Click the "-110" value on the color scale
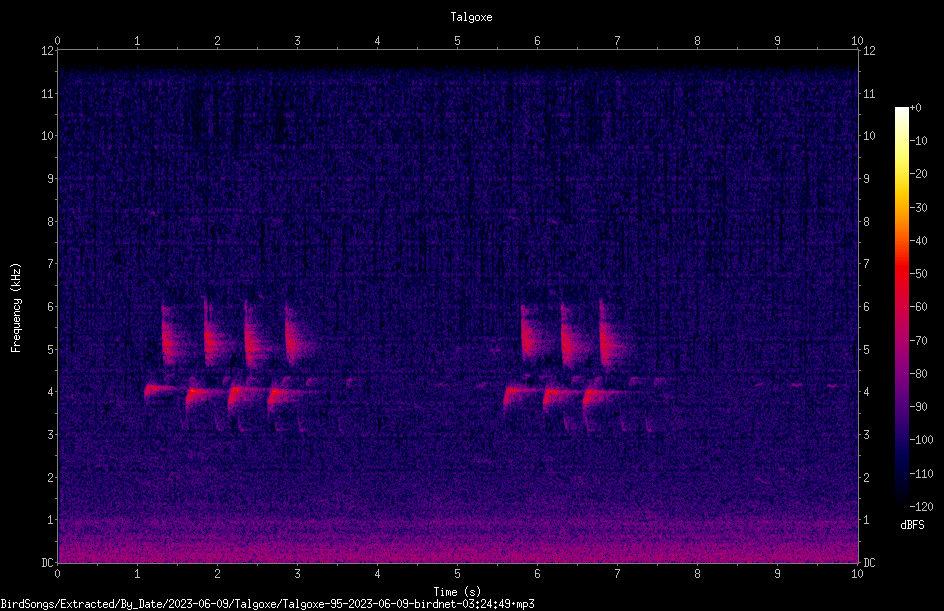 [922, 474]
